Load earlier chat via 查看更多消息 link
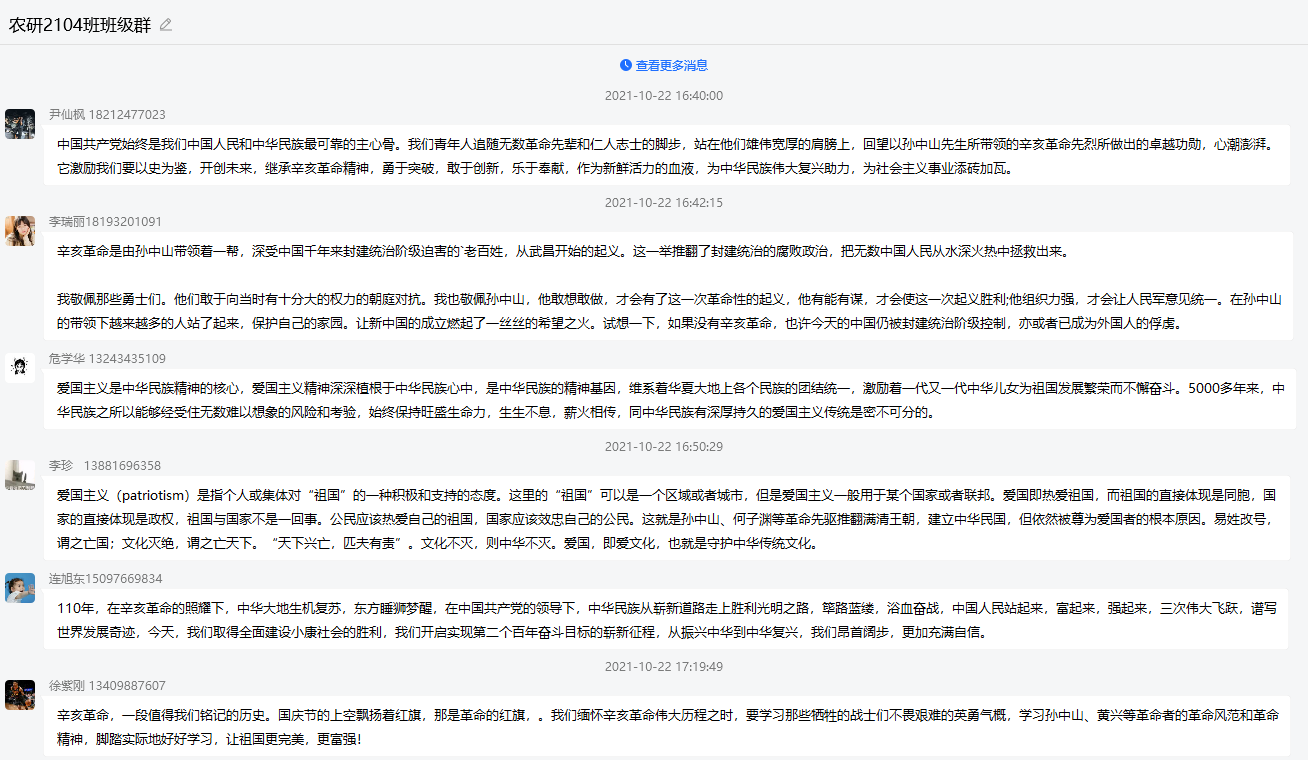 (671, 65)
